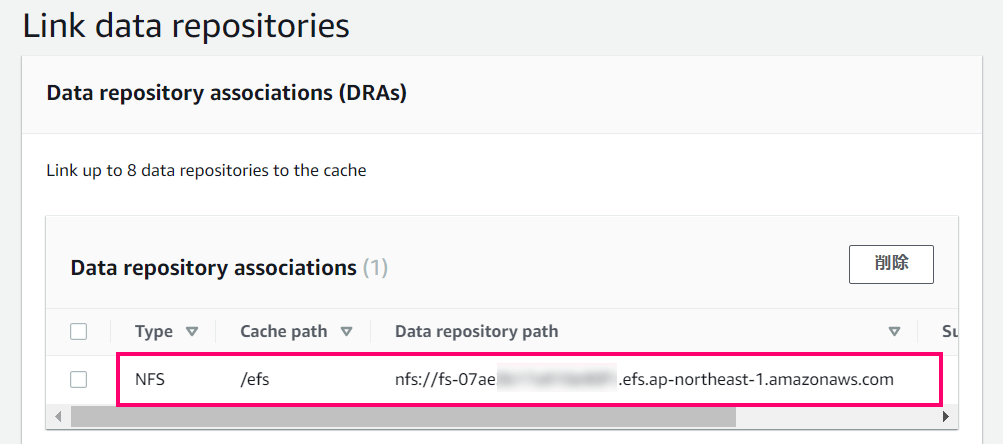Select the NFS type cell
The height and width of the screenshot is (444, 1003).
pyautogui.click(x=150, y=379)
